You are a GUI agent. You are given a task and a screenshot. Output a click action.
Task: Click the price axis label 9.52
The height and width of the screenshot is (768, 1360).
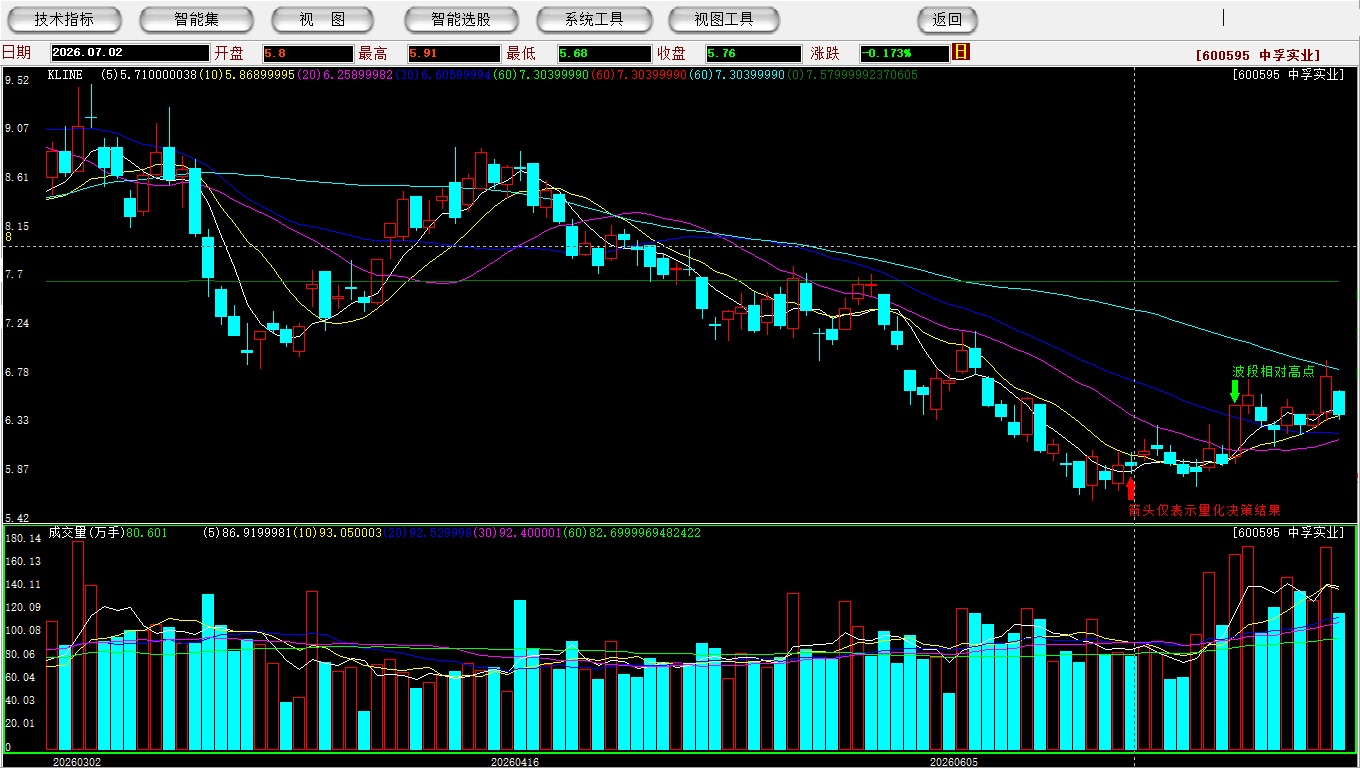17,79
